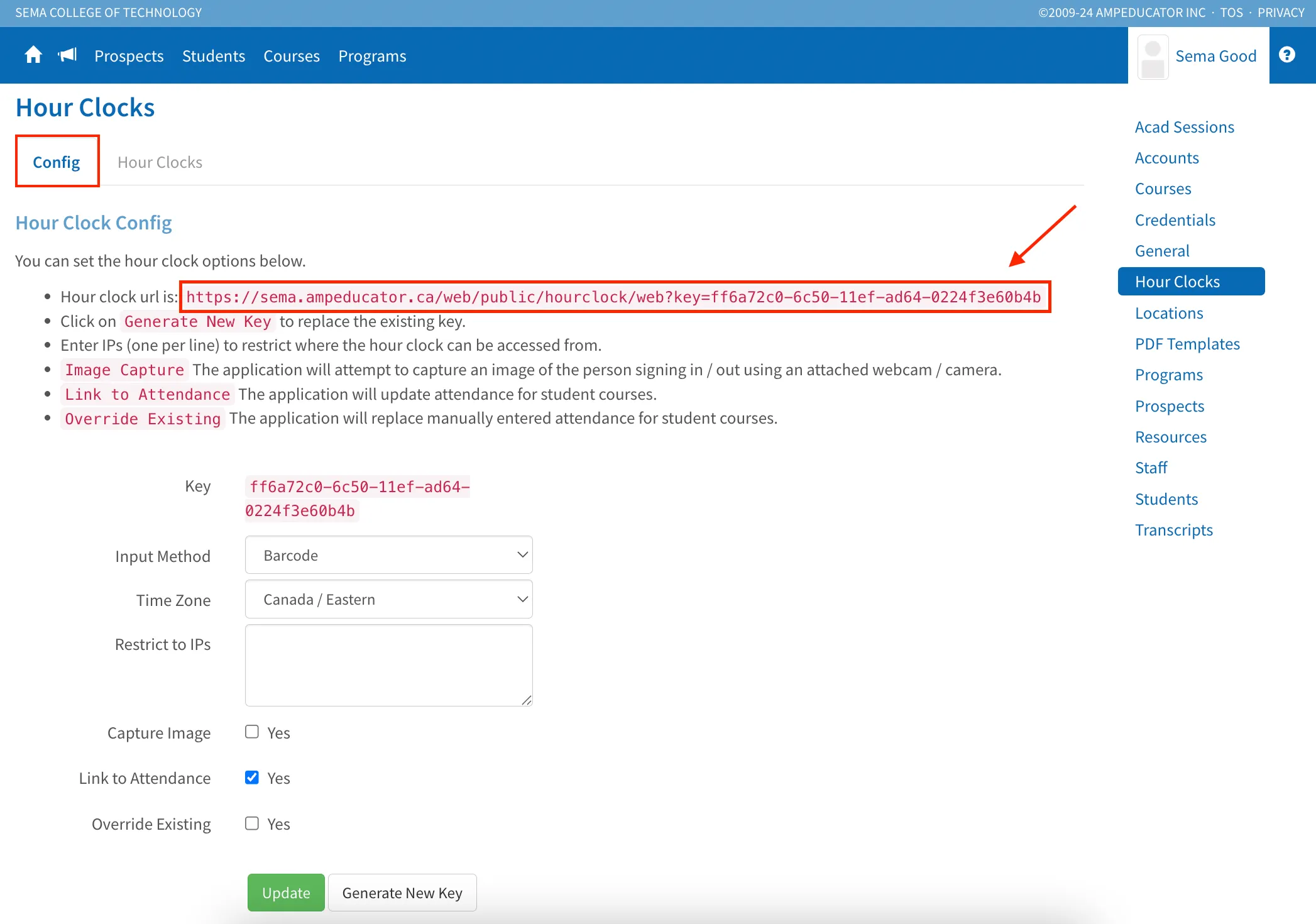Open the Programs top menu
The image size is (1316, 924).
372,56
